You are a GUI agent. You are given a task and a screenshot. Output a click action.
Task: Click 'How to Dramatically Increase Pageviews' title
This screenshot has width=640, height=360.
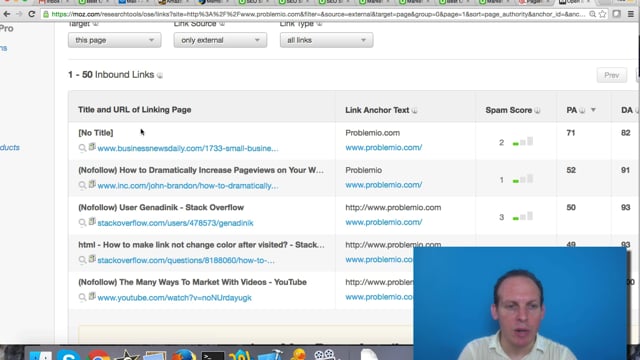tap(201, 170)
